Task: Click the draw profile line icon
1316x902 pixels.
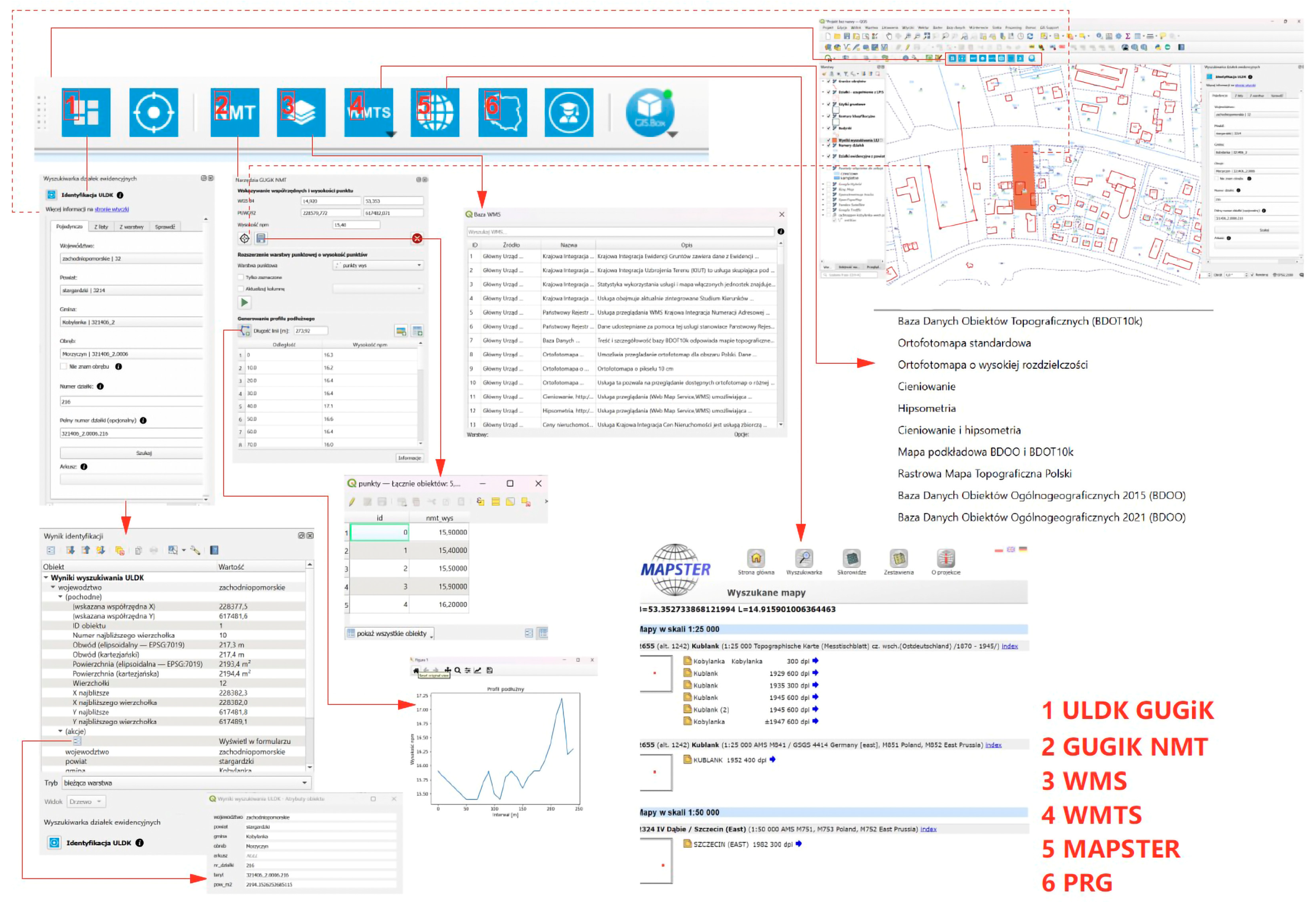Action: tap(245, 331)
